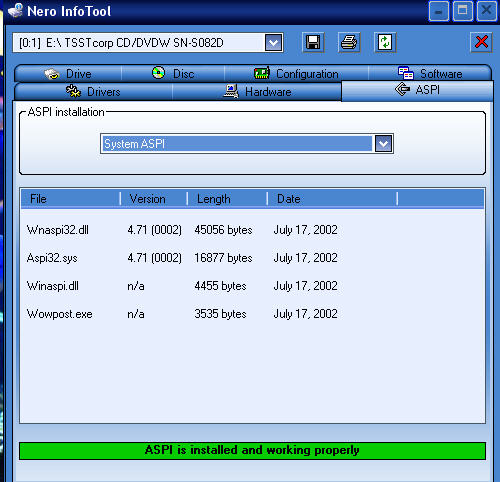The width and height of the screenshot is (500, 482).
Task: Open the Disc tab
Action: tap(173, 74)
